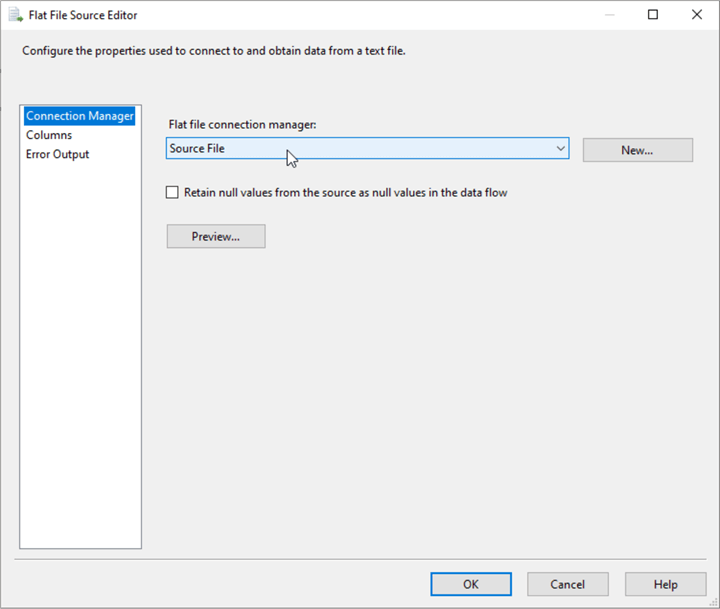The image size is (720, 609).
Task: Minimize the Flat File Source Editor window
Action: pyautogui.click(x=607, y=15)
